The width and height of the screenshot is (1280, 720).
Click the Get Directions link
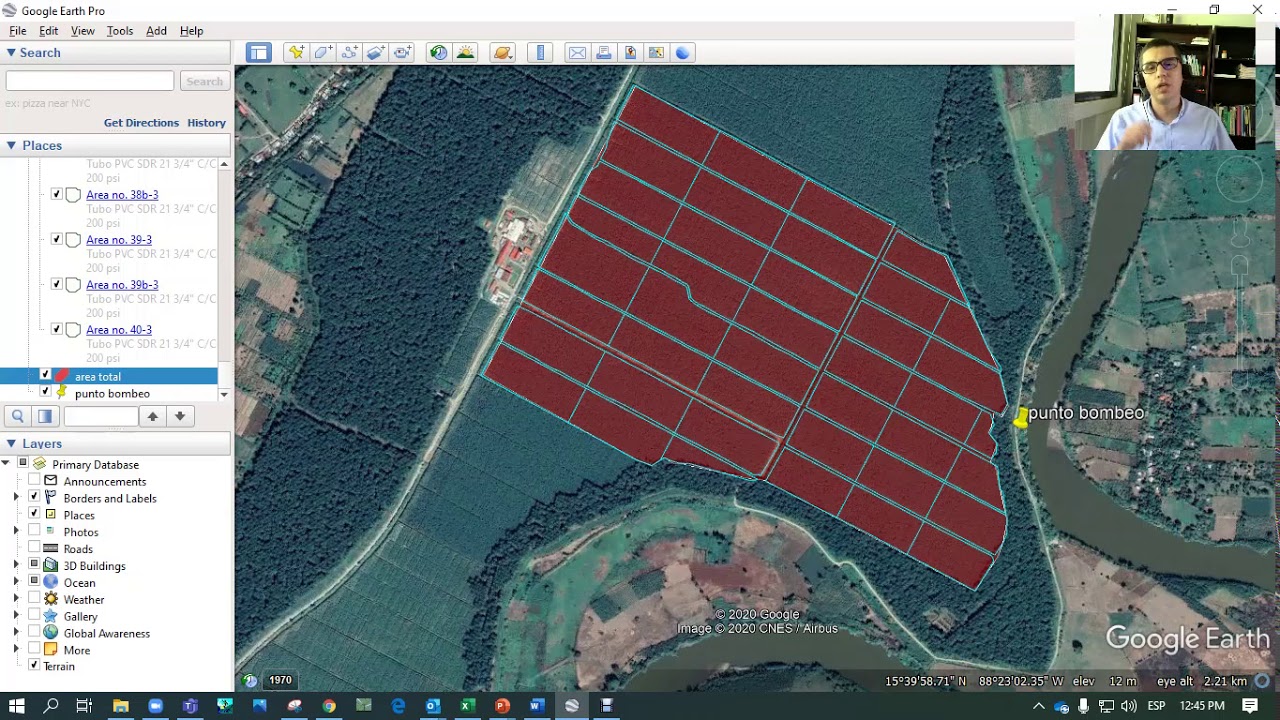click(141, 123)
